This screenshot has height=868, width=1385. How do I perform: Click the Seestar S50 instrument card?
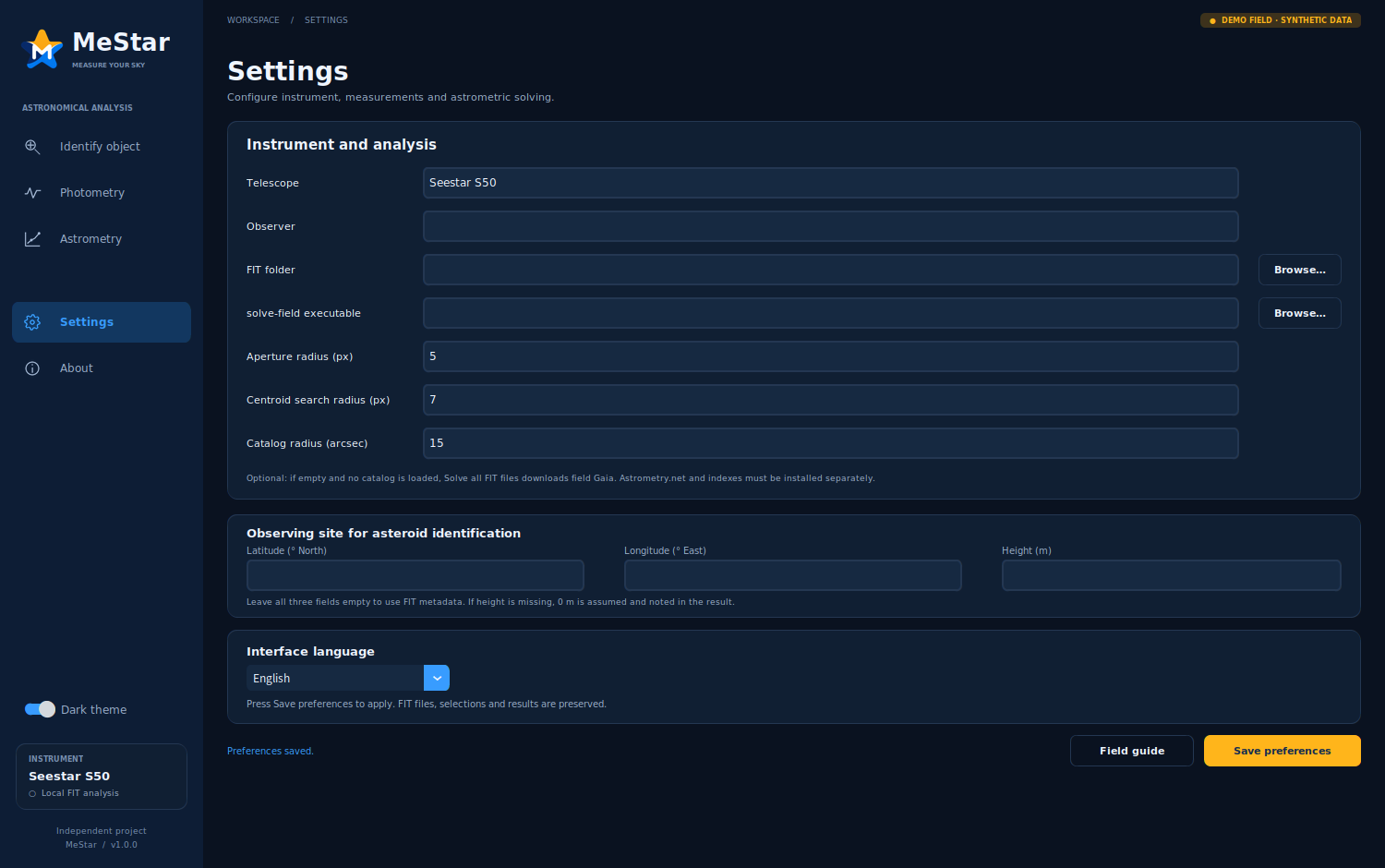(102, 777)
